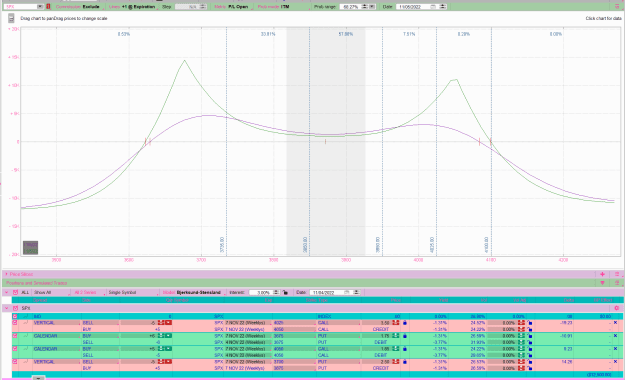Collapse the SPX group chevron
The height and width of the screenshot is (380, 625).
pyautogui.click(x=6, y=308)
